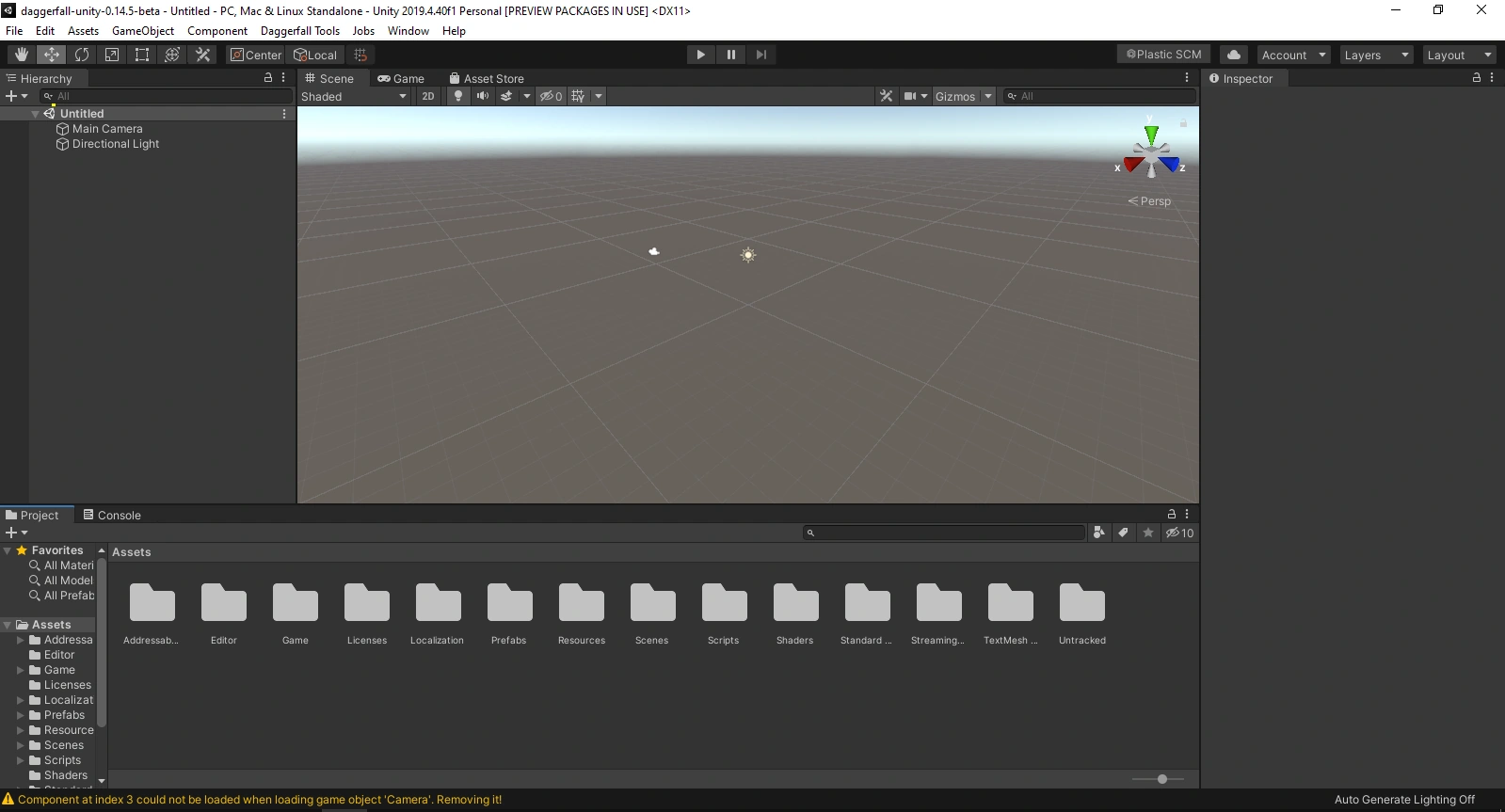The width and height of the screenshot is (1505, 812).
Task: Toggle scene lighting
Action: [458, 96]
